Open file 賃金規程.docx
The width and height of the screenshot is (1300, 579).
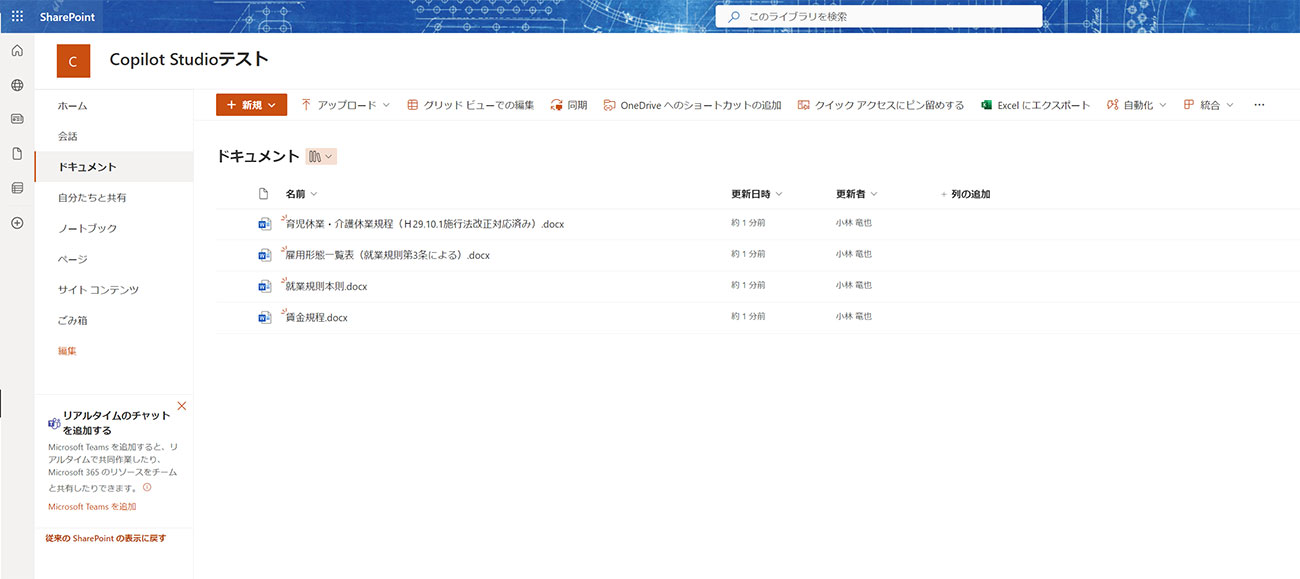click(316, 317)
